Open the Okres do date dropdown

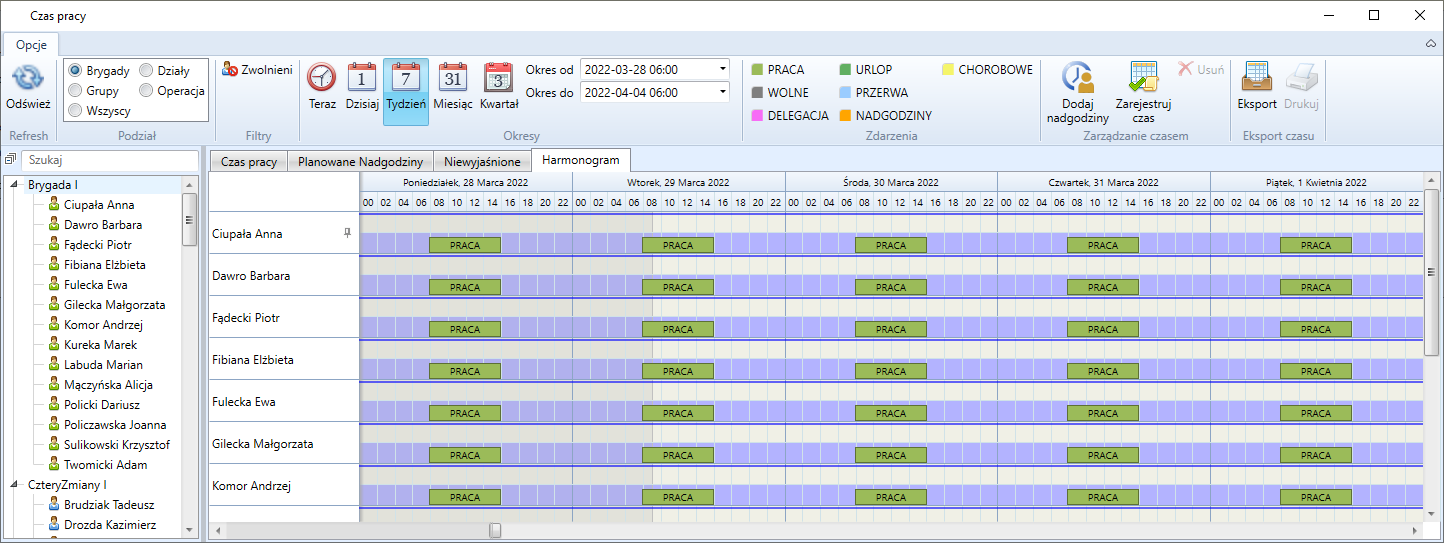coord(722,92)
